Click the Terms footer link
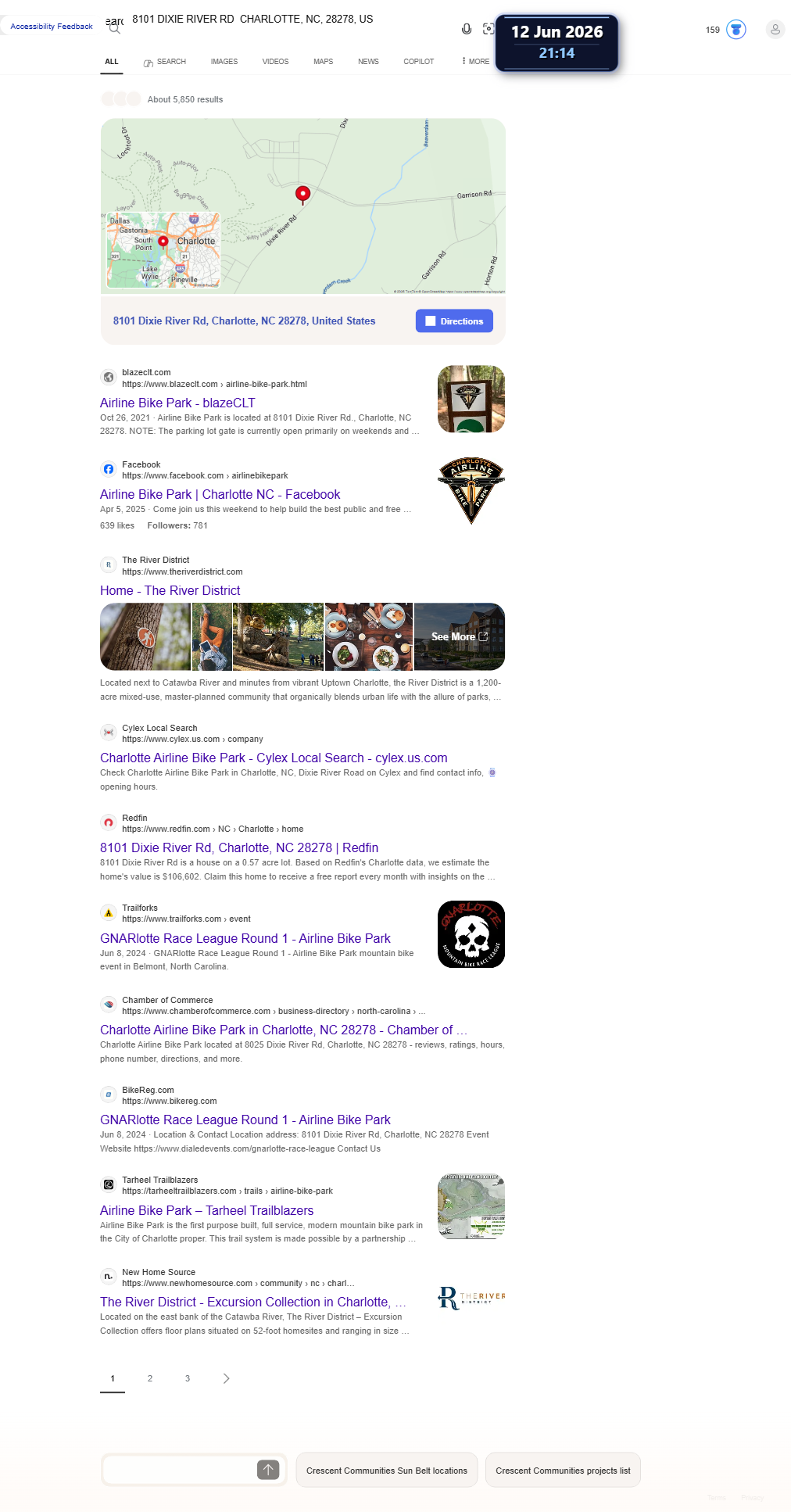791x1512 pixels. 717,1498
